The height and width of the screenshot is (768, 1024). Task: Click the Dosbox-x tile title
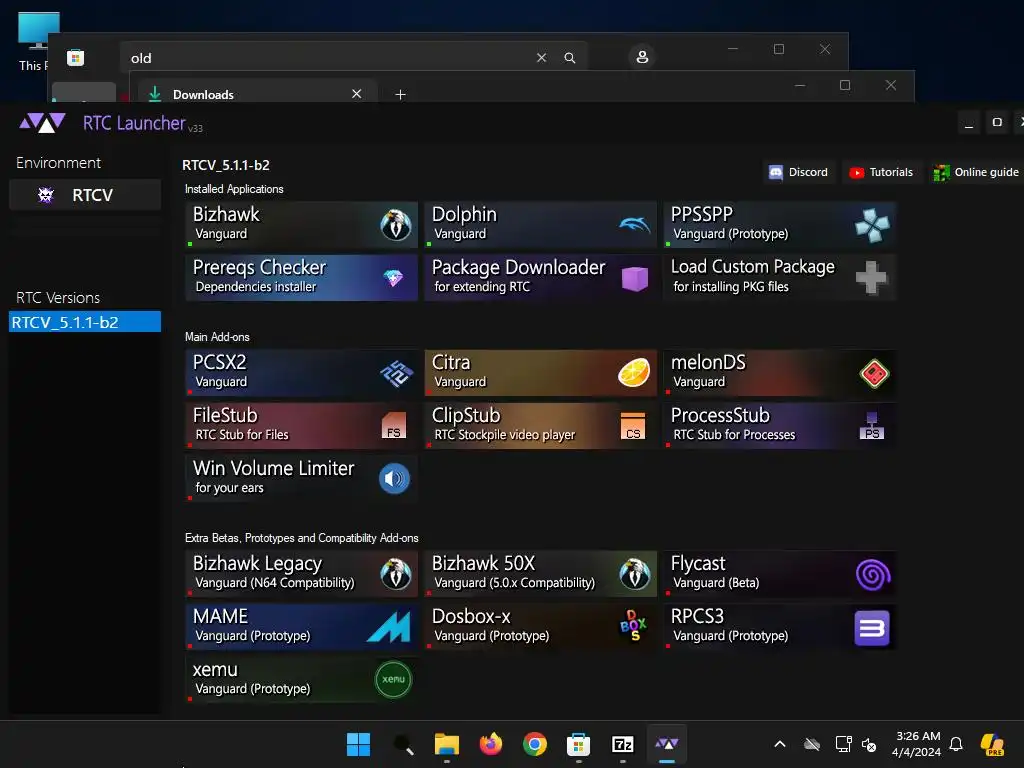(471, 616)
